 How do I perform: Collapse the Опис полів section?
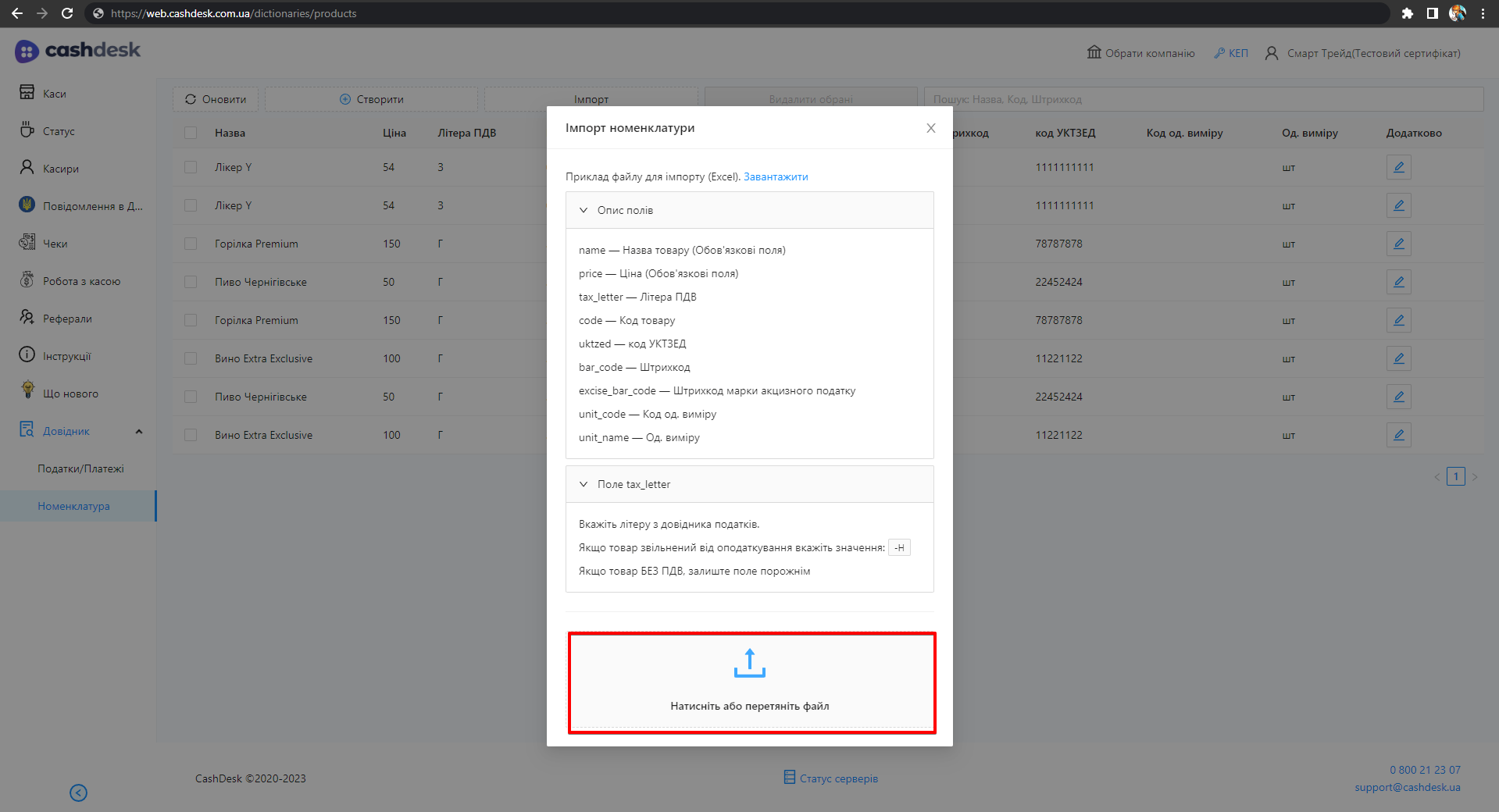584,210
